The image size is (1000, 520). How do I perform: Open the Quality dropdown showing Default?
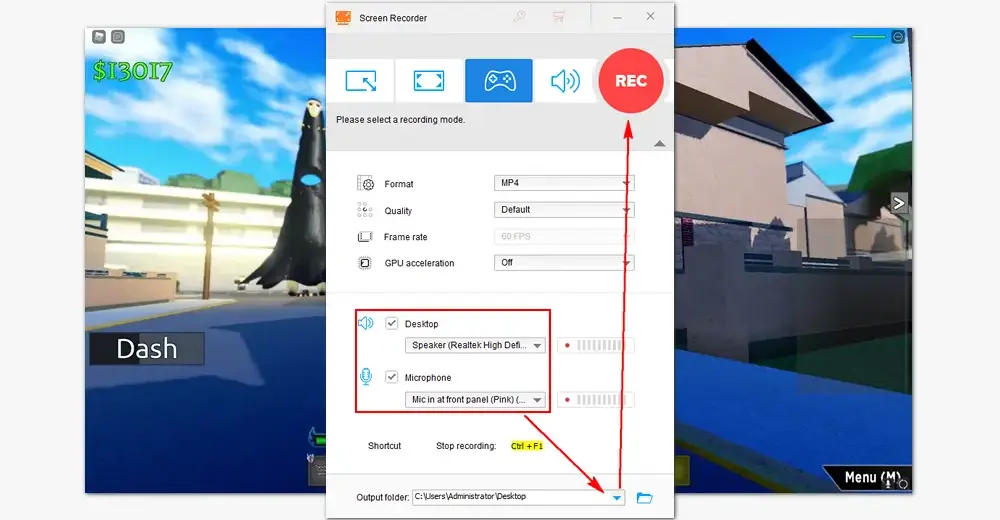[564, 210]
